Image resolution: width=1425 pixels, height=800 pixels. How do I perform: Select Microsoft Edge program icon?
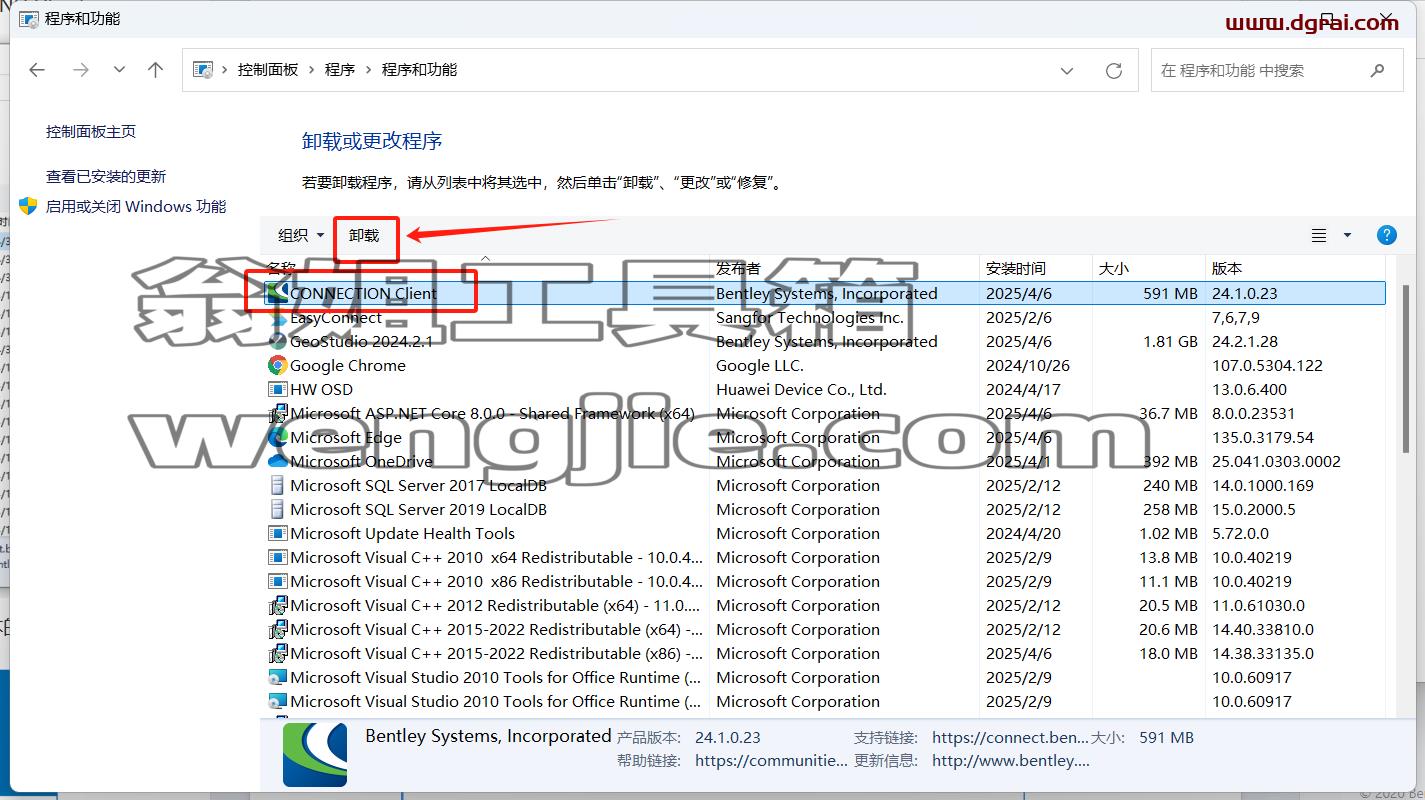[x=277, y=437]
